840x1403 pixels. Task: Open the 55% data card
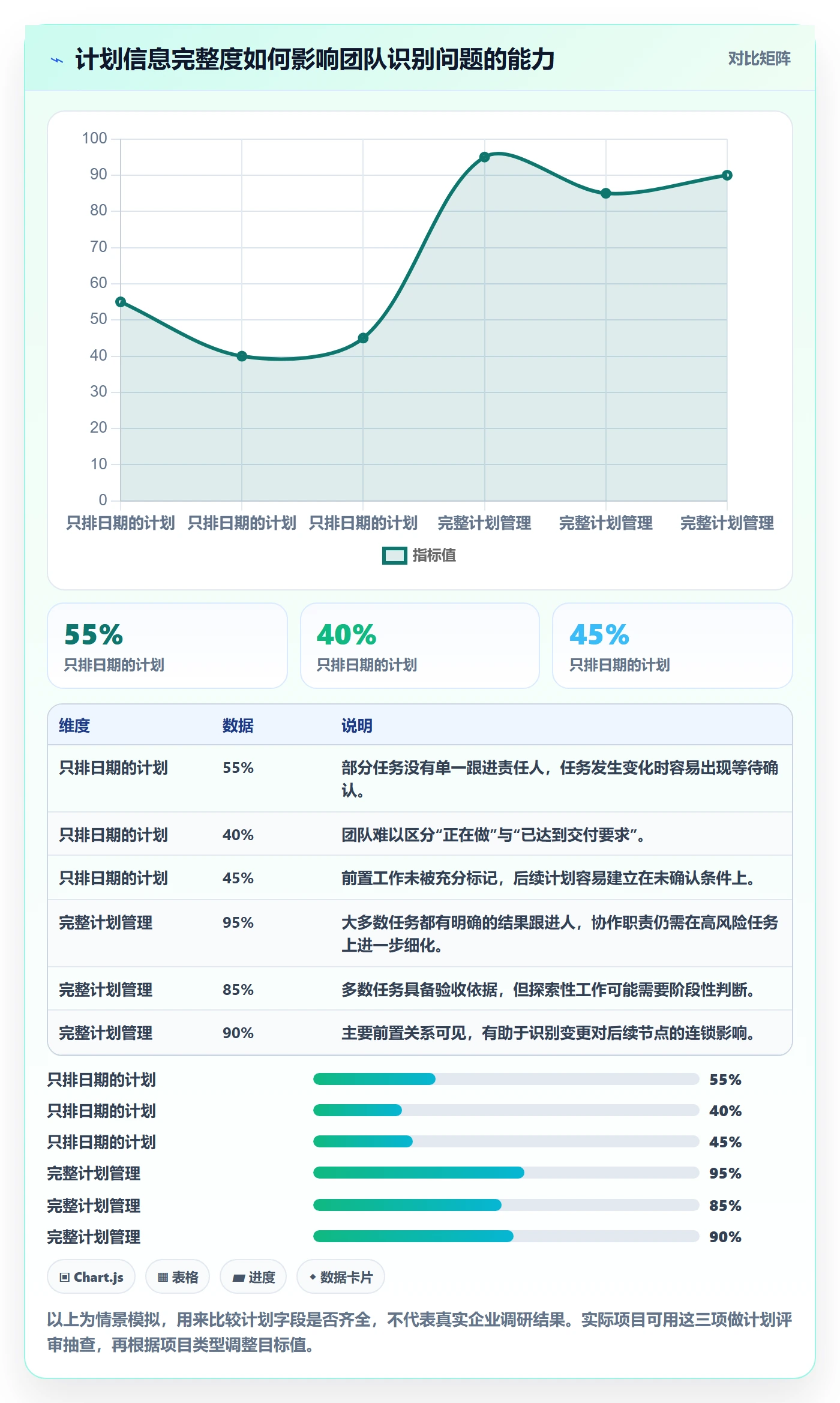[x=167, y=646]
